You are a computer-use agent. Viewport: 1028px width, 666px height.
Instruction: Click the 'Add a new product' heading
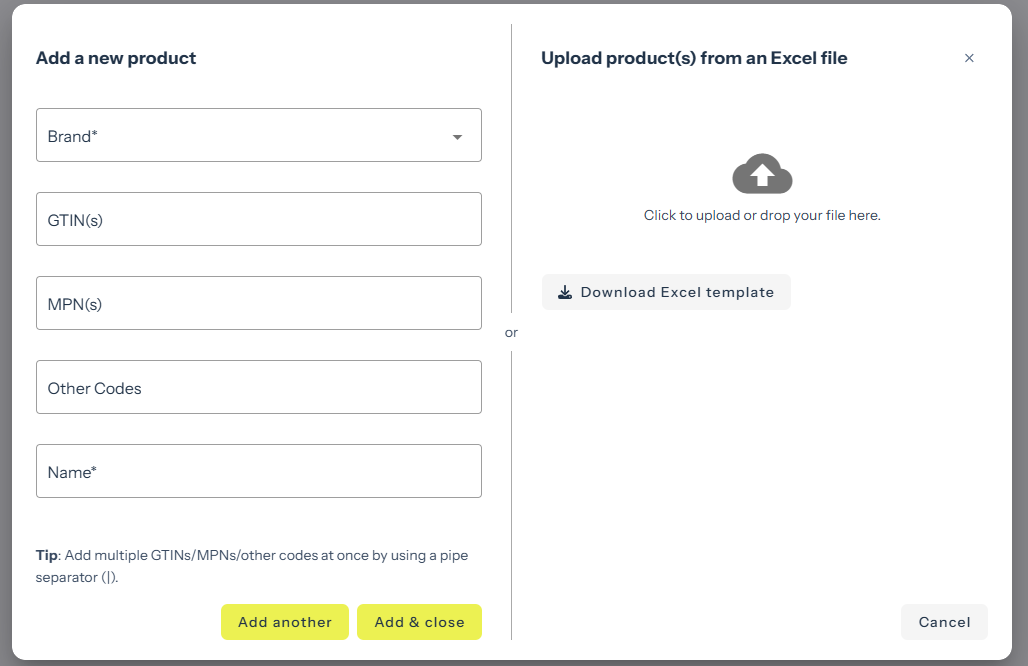[116, 58]
